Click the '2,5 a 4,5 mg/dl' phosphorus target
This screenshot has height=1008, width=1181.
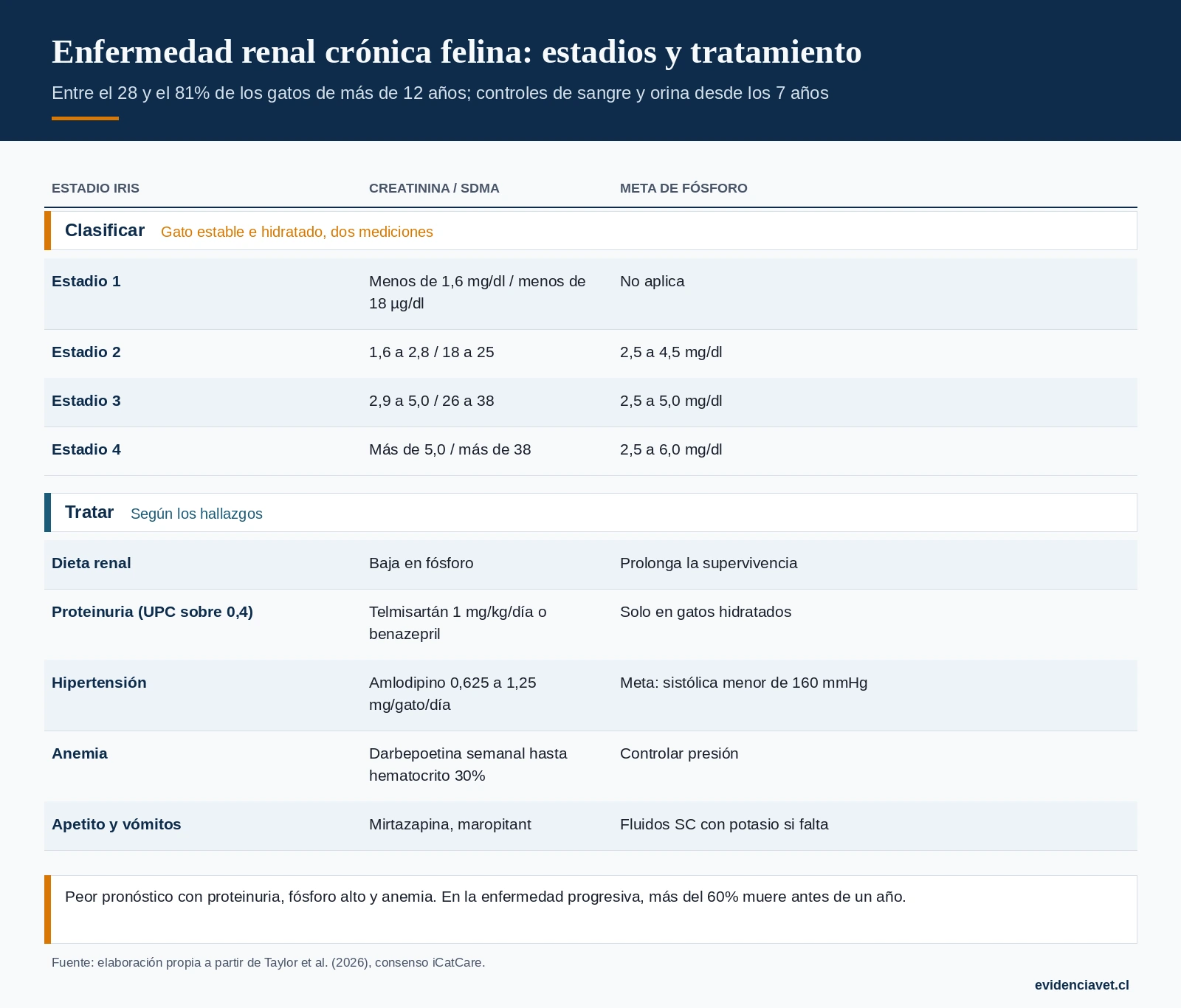pos(671,352)
